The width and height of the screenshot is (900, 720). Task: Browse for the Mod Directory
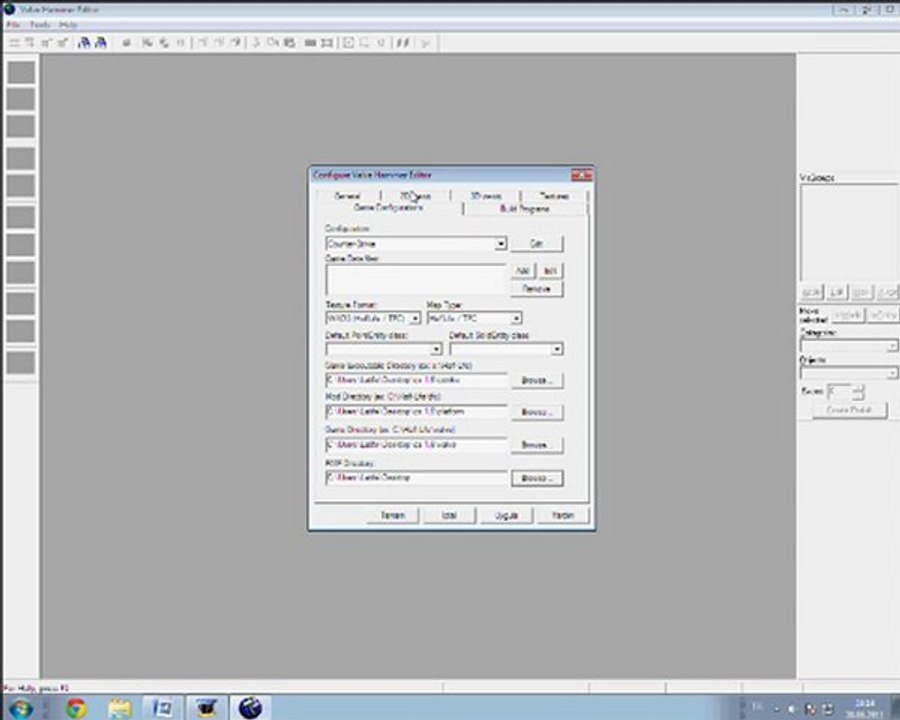[537, 412]
